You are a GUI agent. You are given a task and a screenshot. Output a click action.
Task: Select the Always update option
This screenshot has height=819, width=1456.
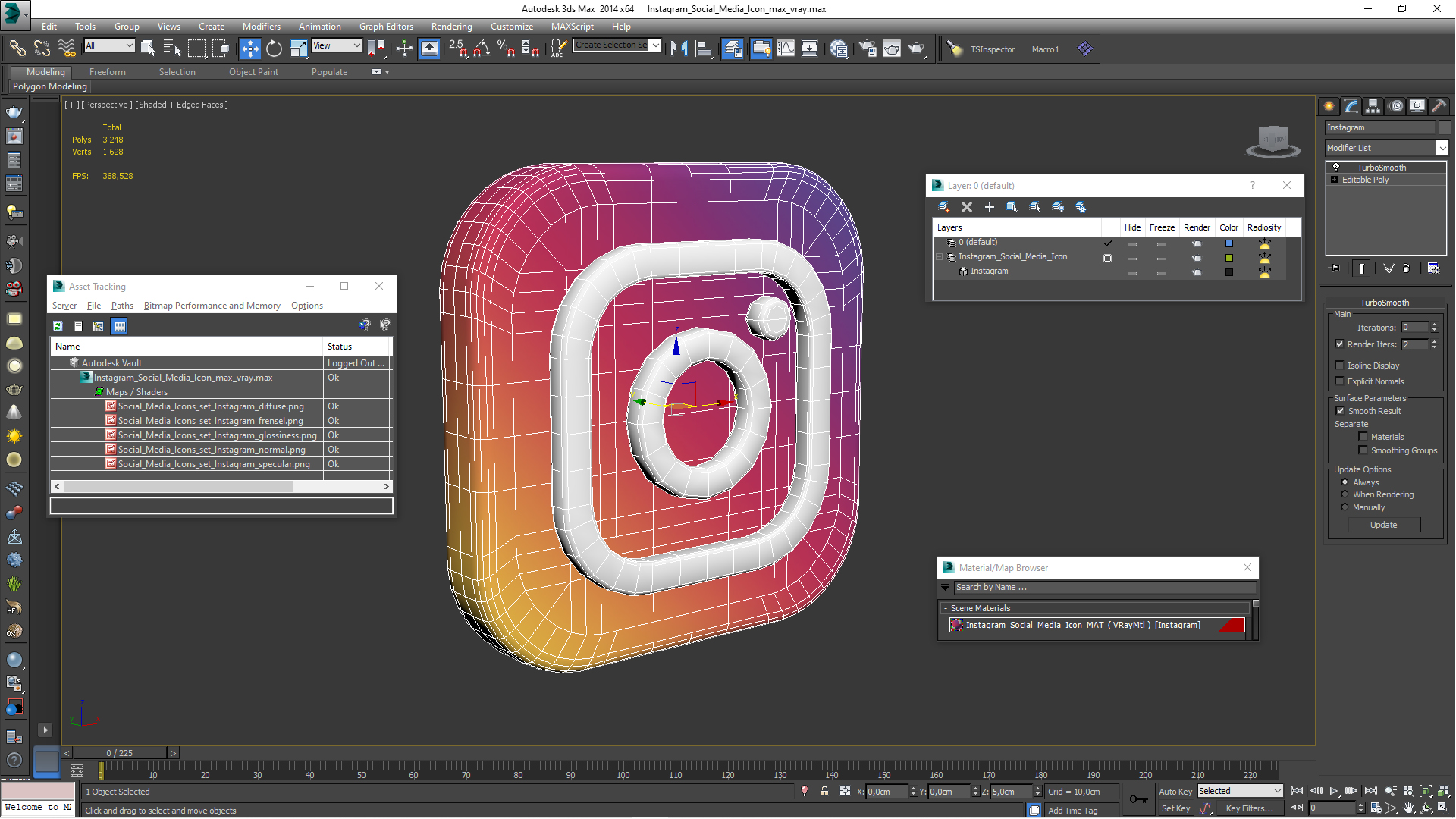[x=1345, y=482]
